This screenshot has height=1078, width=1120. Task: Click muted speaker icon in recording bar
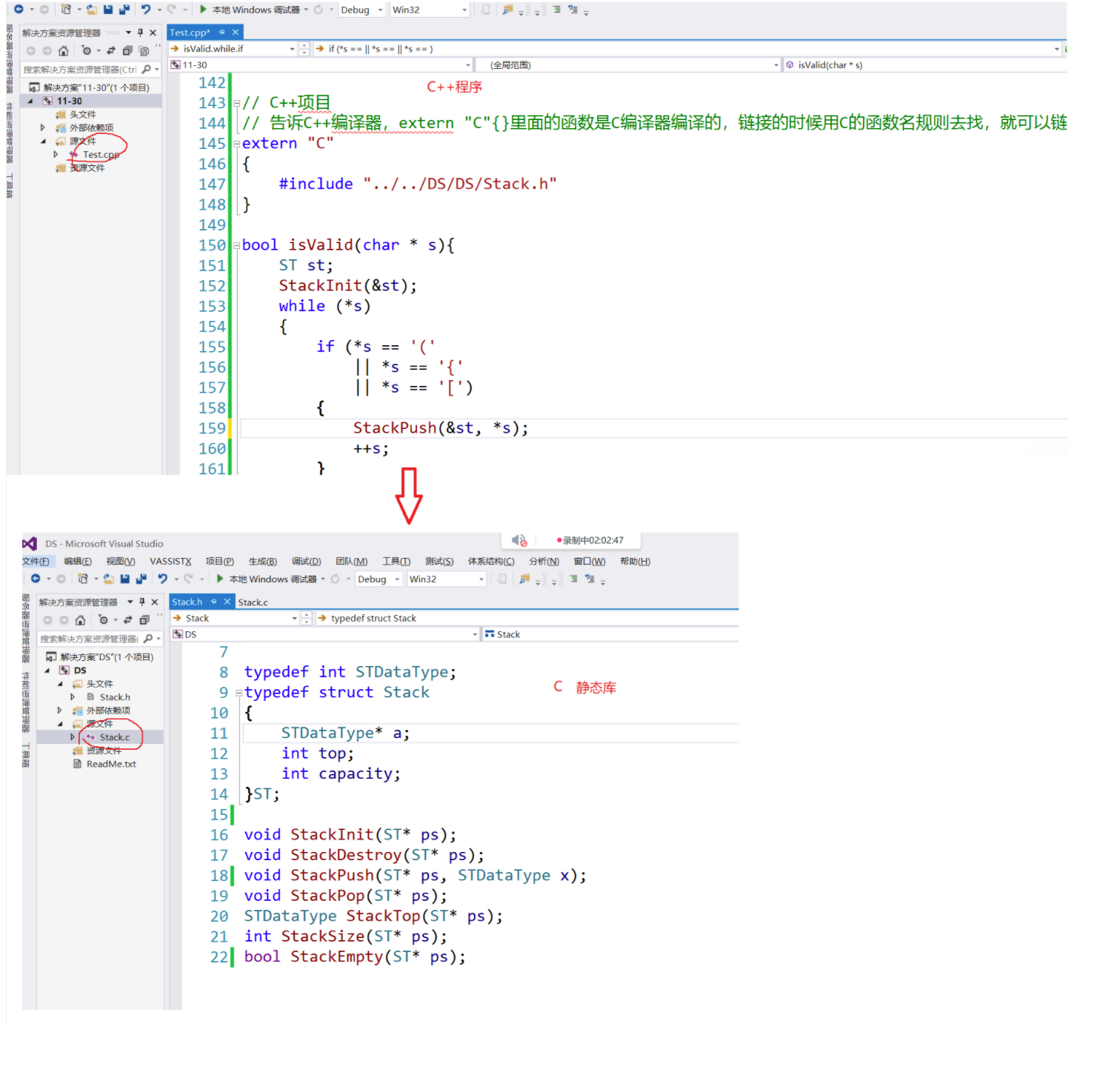click(x=519, y=540)
